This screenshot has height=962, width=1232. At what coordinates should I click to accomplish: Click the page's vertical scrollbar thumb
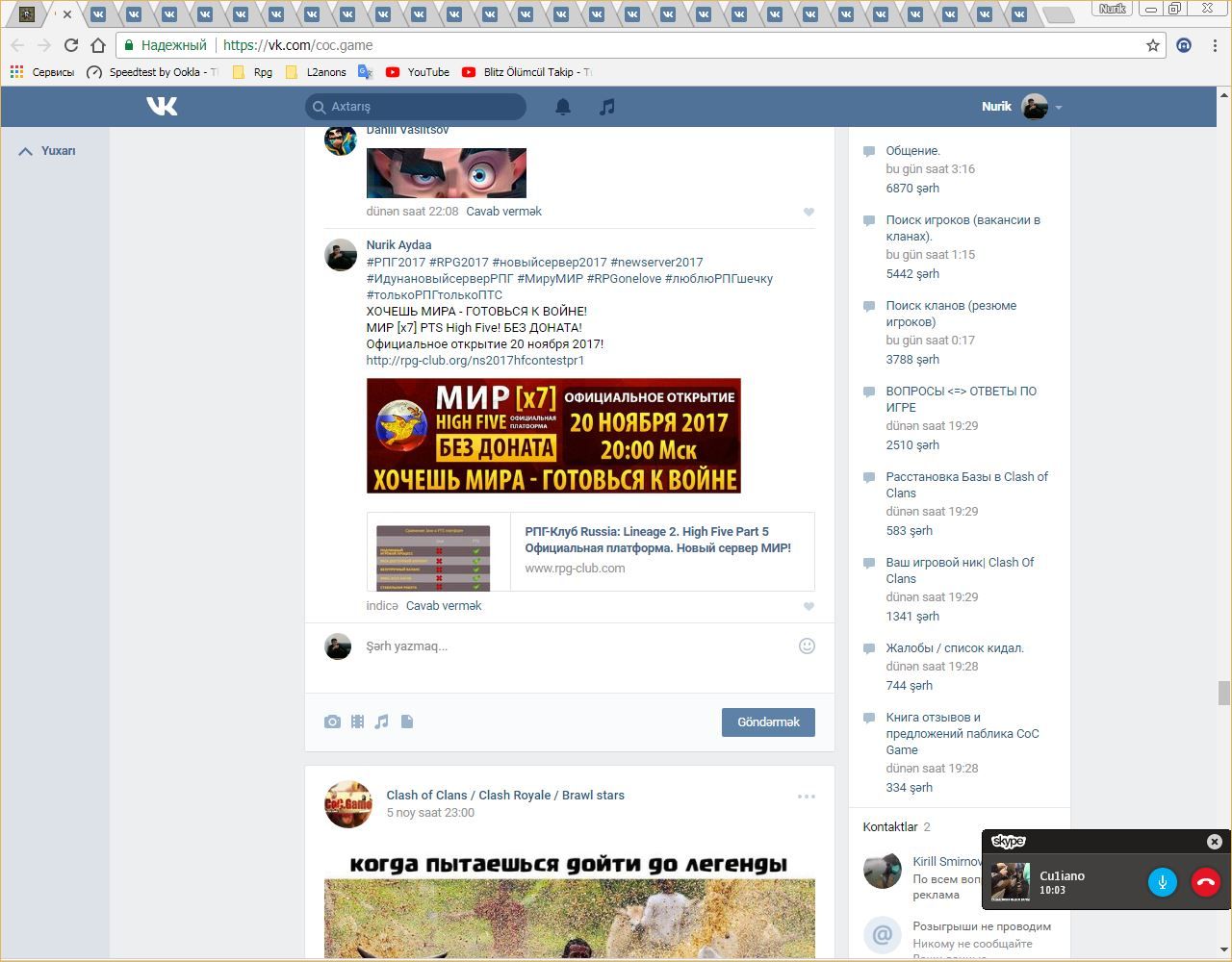[x=1224, y=693]
